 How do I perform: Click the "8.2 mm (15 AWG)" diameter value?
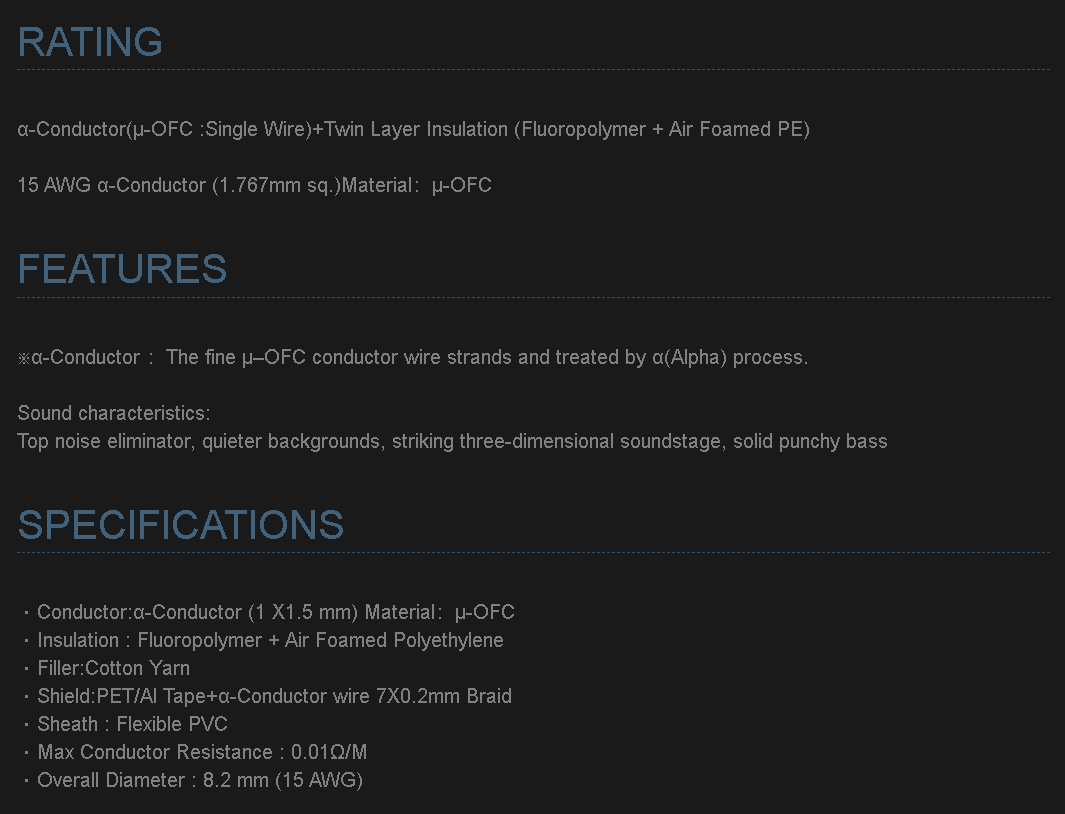click(283, 780)
